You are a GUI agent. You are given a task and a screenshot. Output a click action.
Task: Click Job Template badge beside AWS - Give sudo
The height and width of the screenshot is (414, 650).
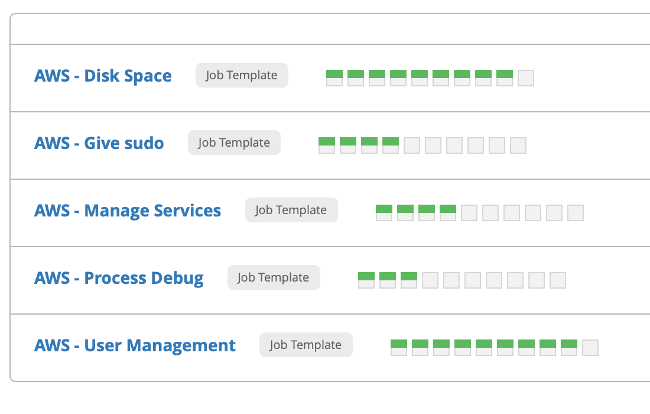pyautogui.click(x=234, y=143)
